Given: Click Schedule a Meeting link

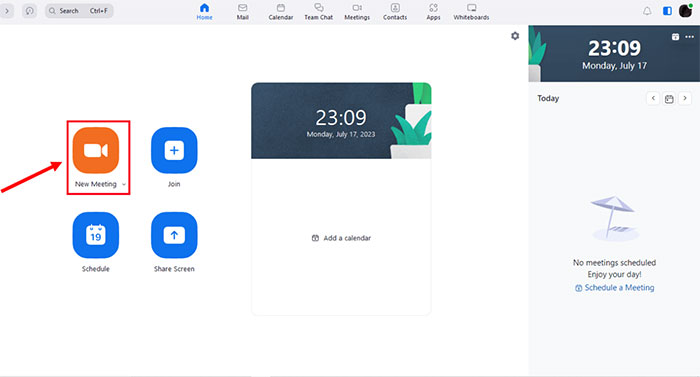Looking at the screenshot, I should coord(615,288).
